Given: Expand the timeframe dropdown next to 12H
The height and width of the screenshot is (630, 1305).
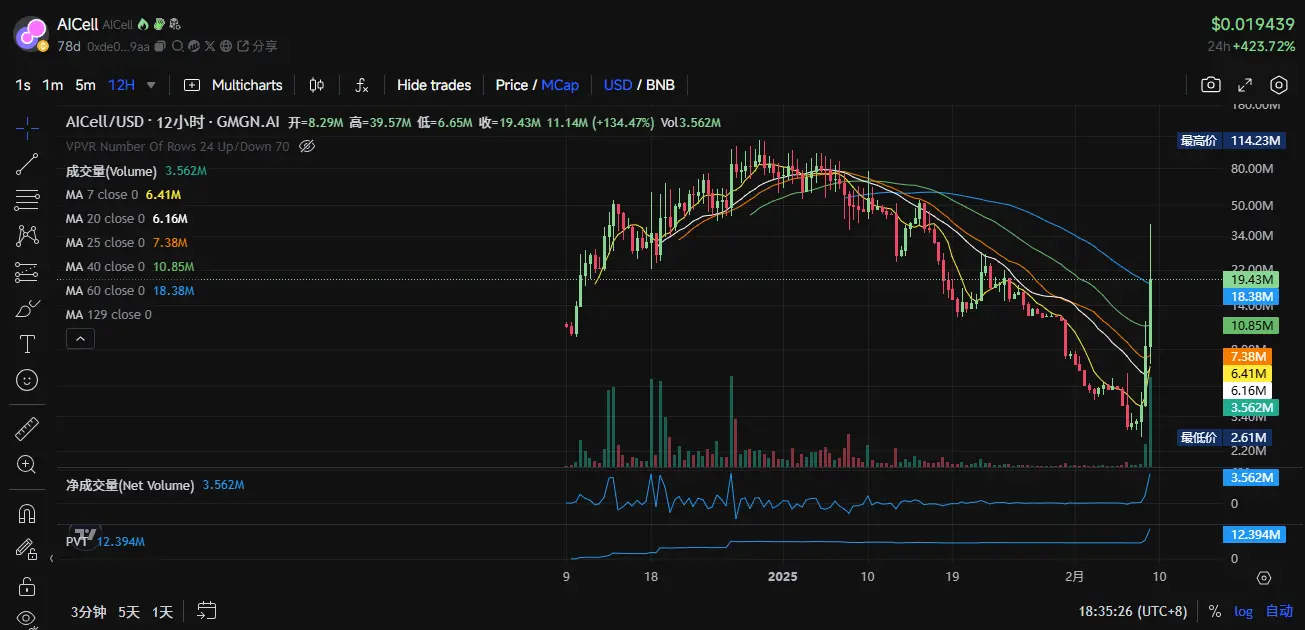Looking at the screenshot, I should click(x=151, y=85).
